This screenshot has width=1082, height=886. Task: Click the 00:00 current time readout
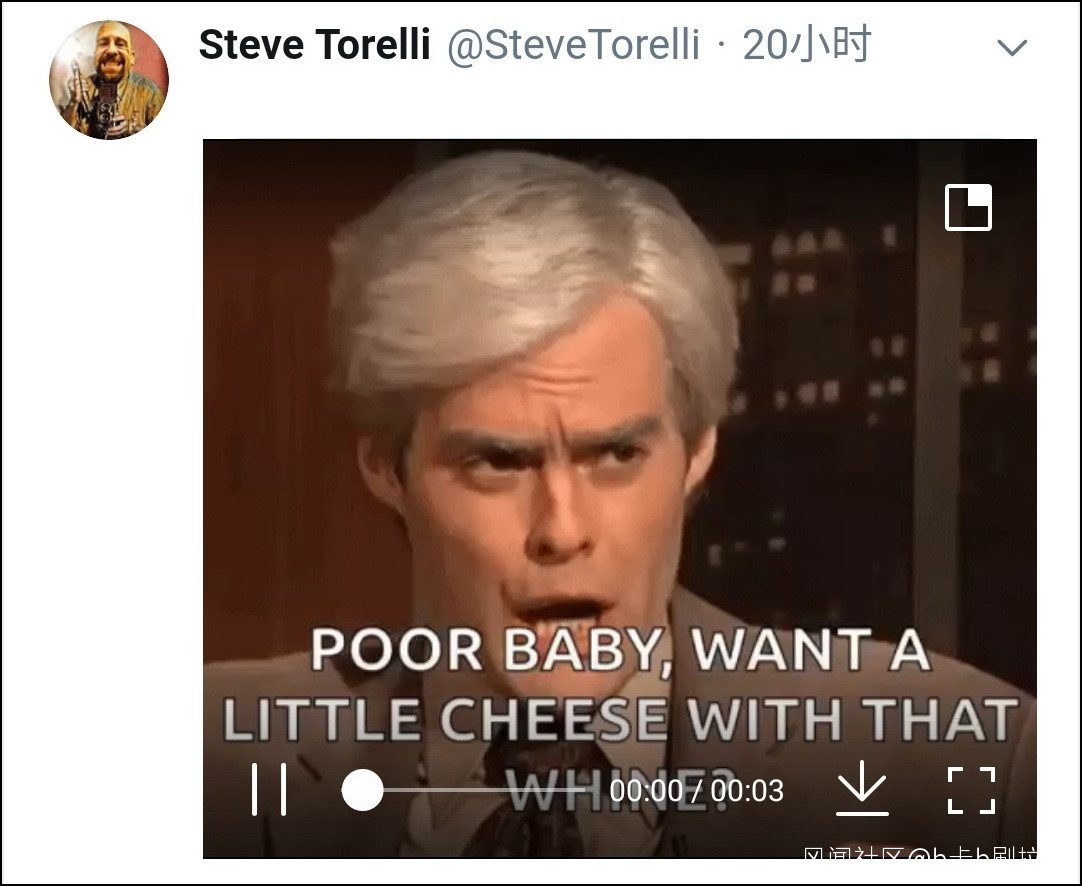(647, 791)
